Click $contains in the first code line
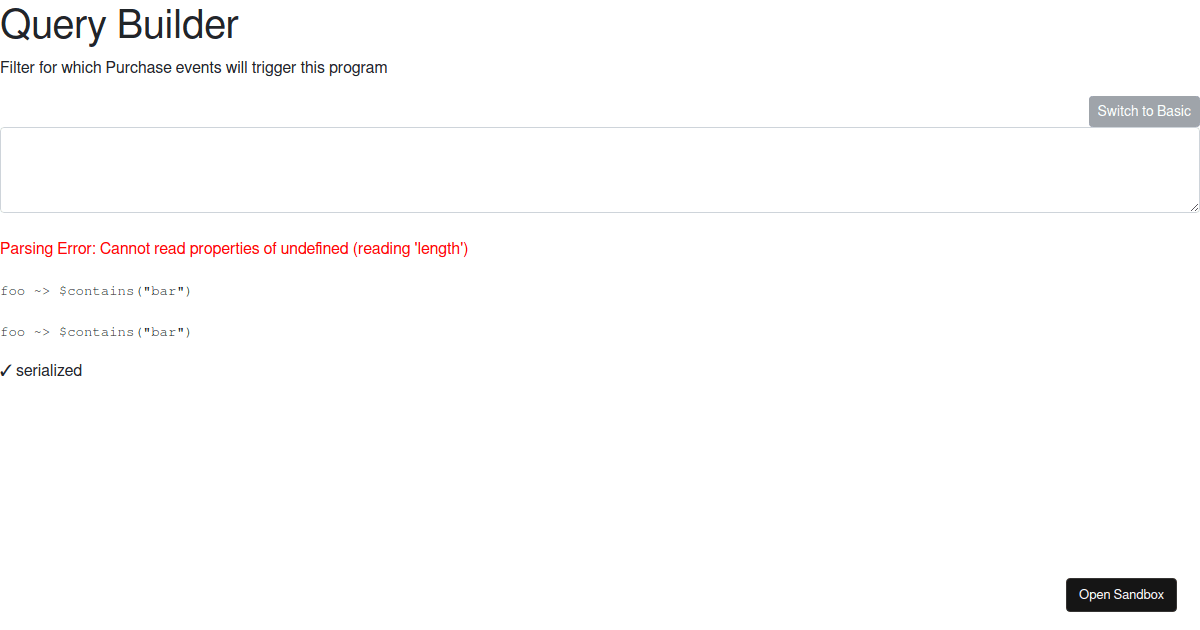 pyautogui.click(x=97, y=291)
